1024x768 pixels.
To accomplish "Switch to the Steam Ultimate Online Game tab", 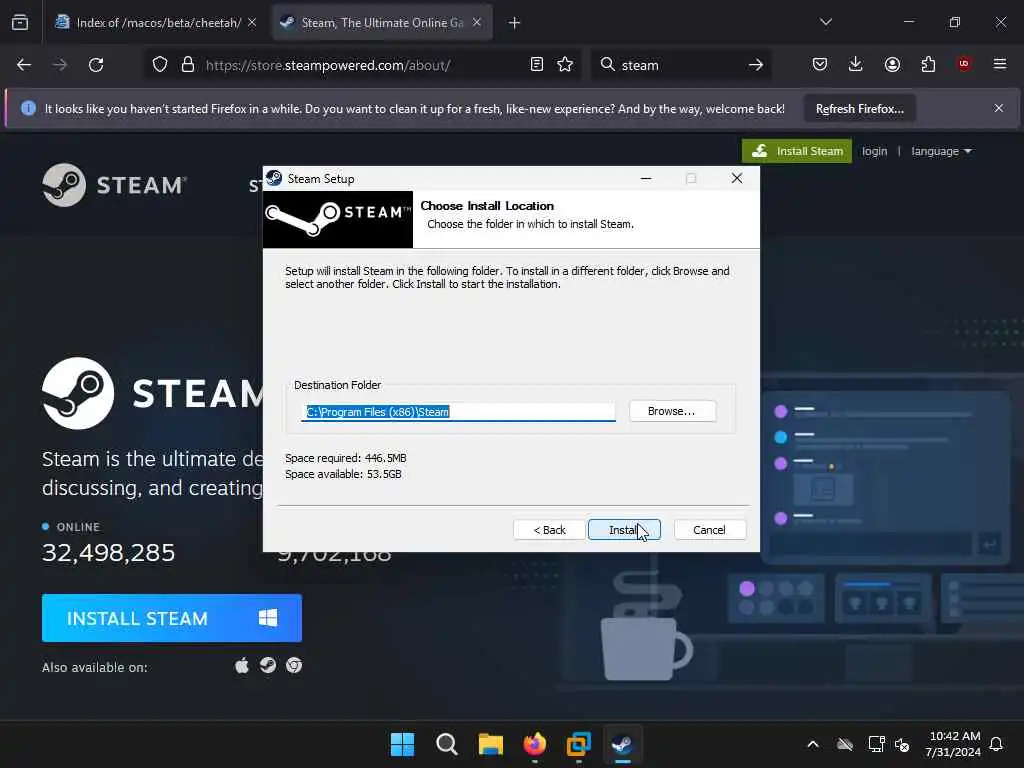I will [x=382, y=22].
